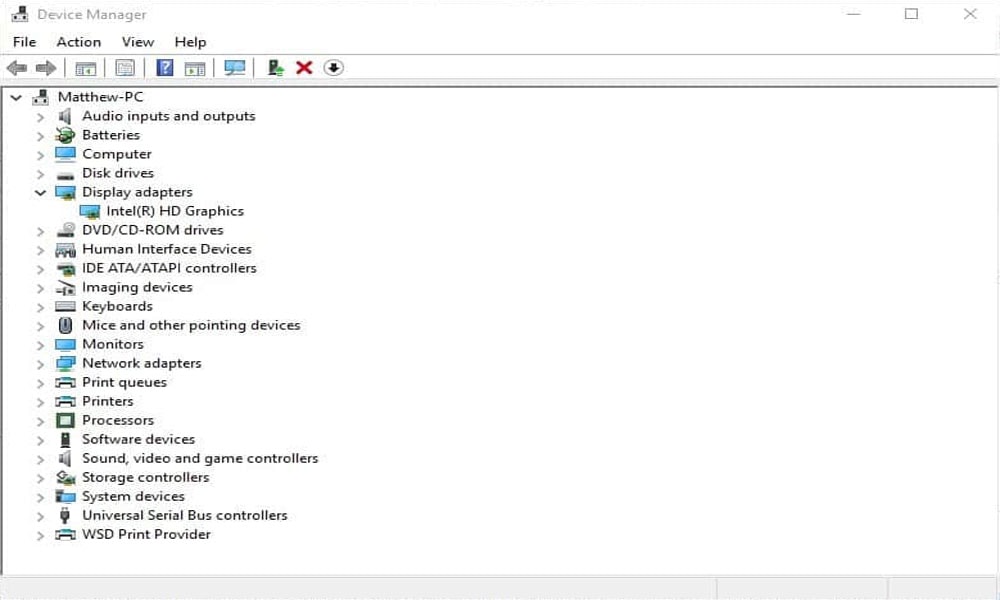Click the Device Manager title bar icon
Screen dimensions: 1000x600
[20, 14]
